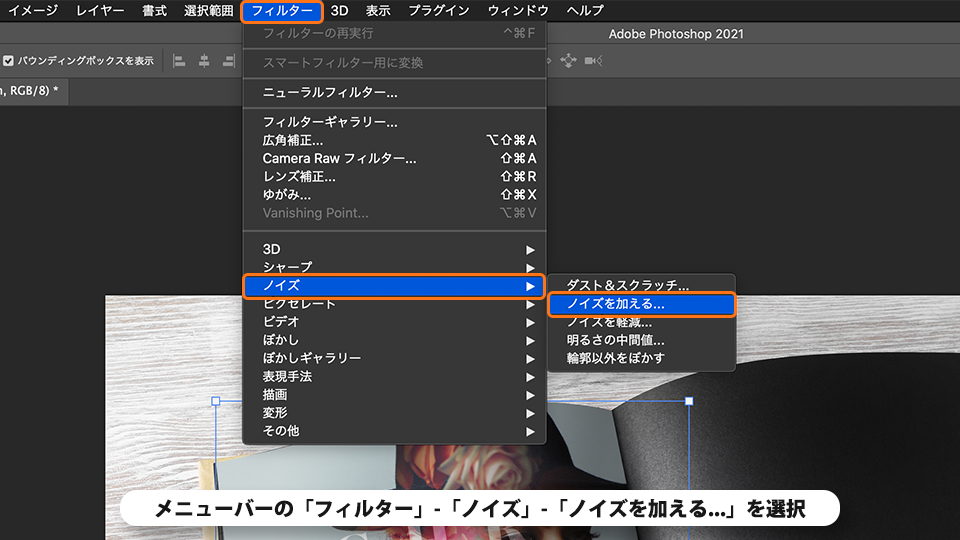Open the イメージ menu
Image resolution: width=960 pixels, height=540 pixels.
click(x=32, y=10)
